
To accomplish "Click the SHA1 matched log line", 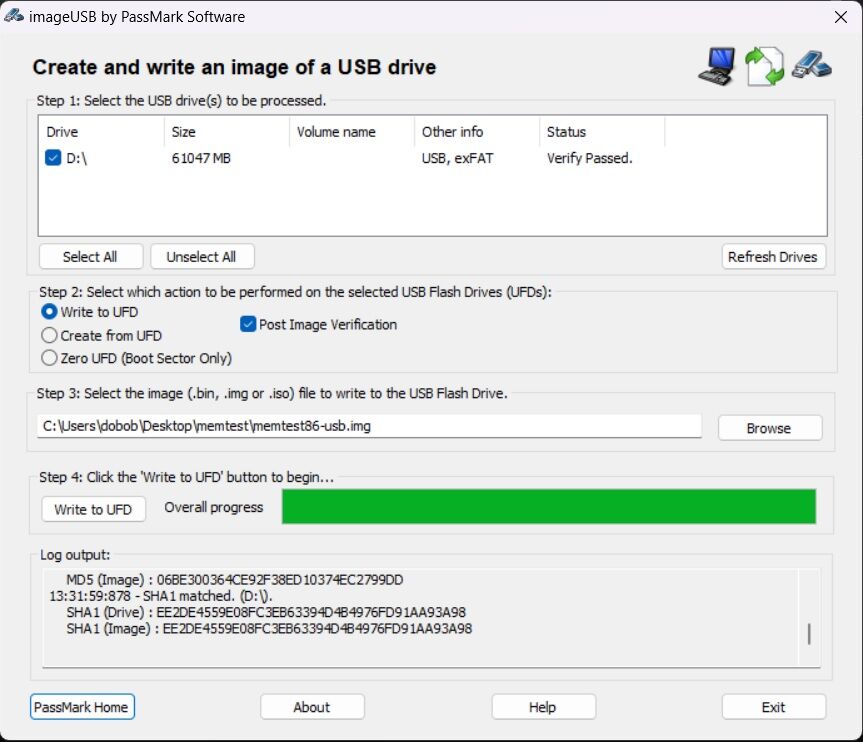I will pos(161,596).
